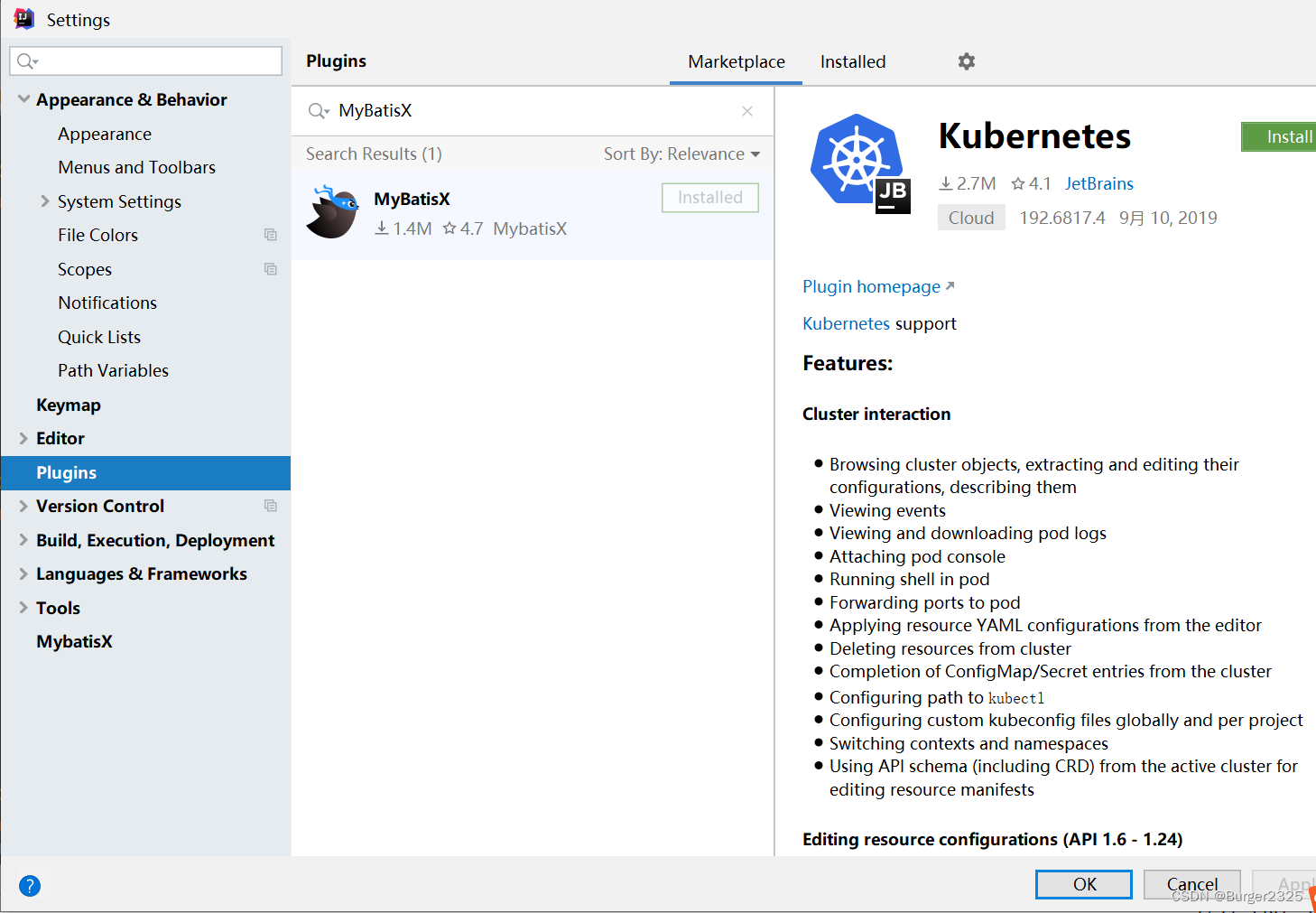The height and width of the screenshot is (913, 1316).
Task: Click 'Viewing events' bullet text
Action: pos(887,510)
